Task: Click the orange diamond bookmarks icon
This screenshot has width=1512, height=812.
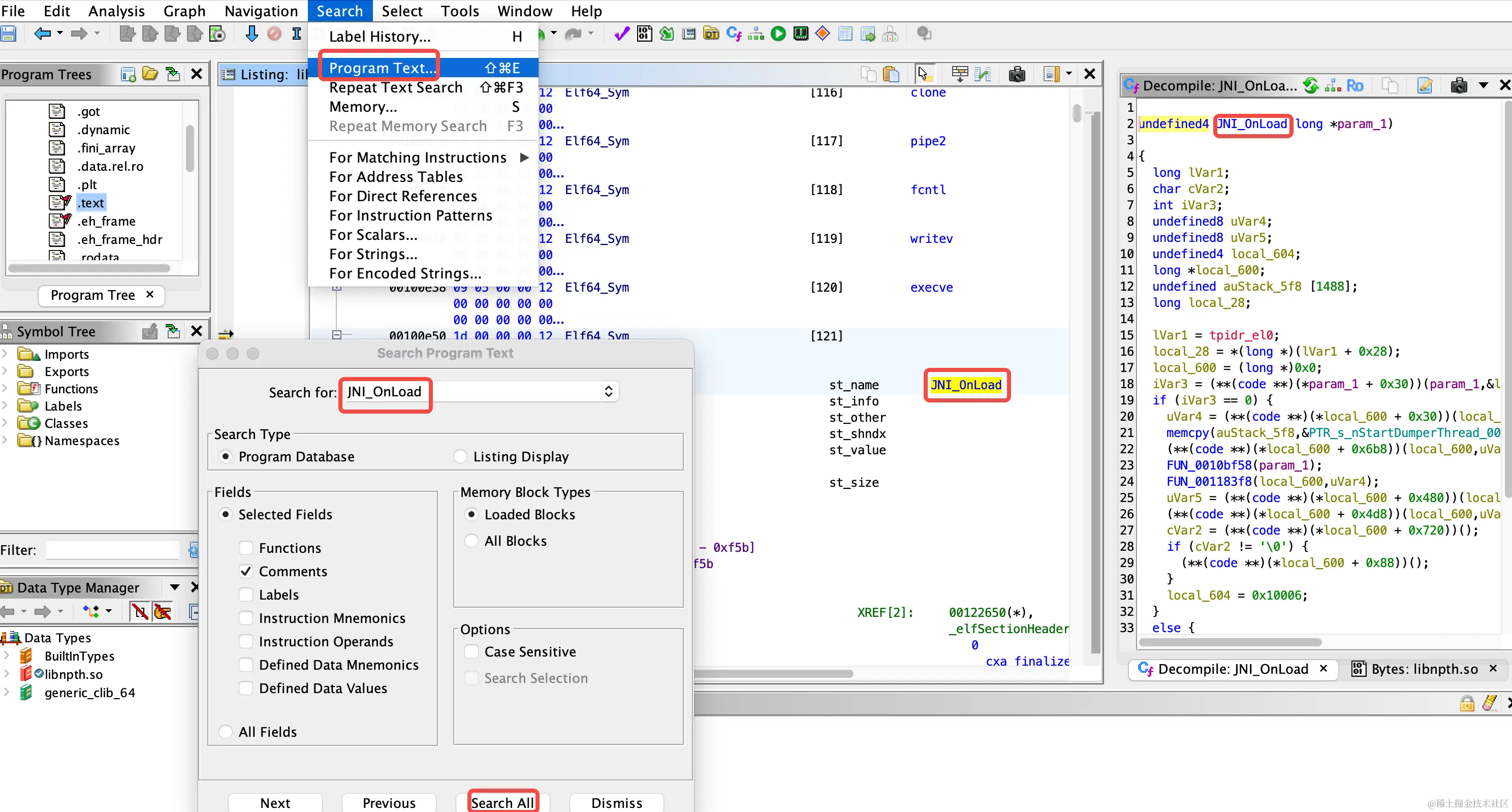Action: click(x=823, y=34)
